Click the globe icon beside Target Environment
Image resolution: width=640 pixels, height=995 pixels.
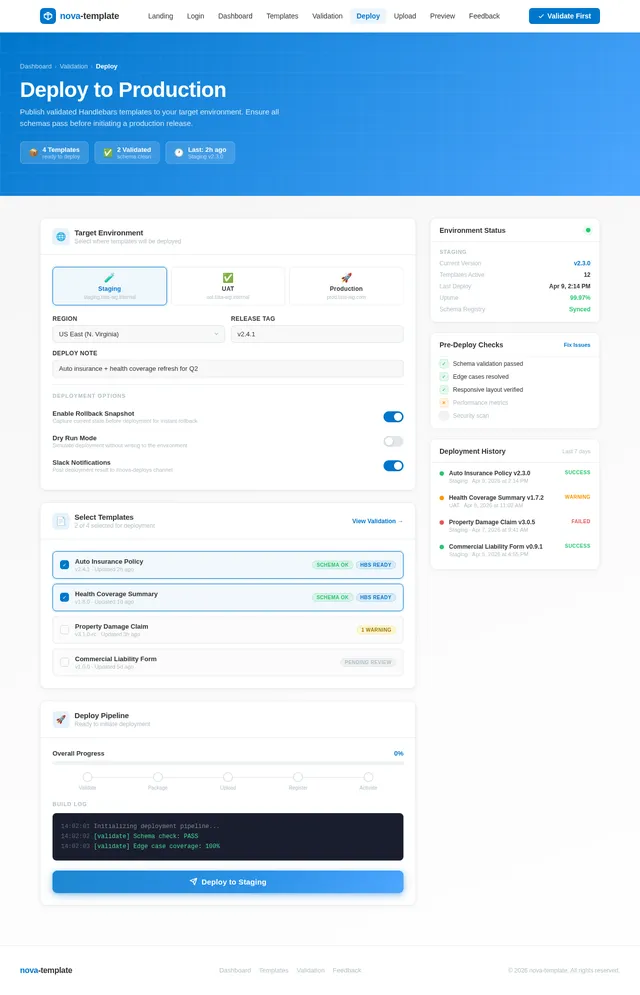click(x=61, y=237)
